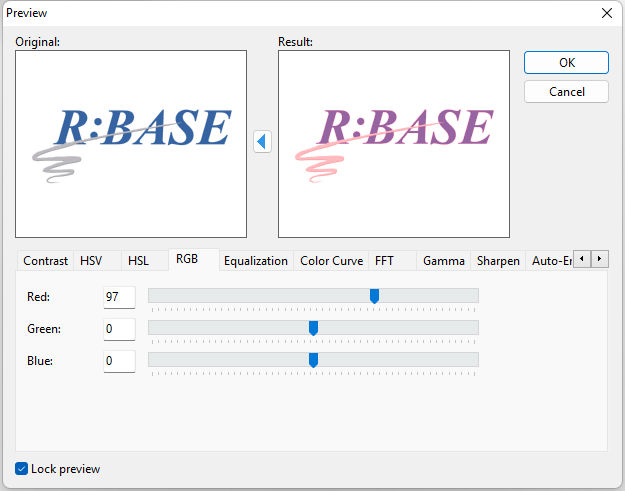Click the blue left arrow between previews

(x=262, y=141)
